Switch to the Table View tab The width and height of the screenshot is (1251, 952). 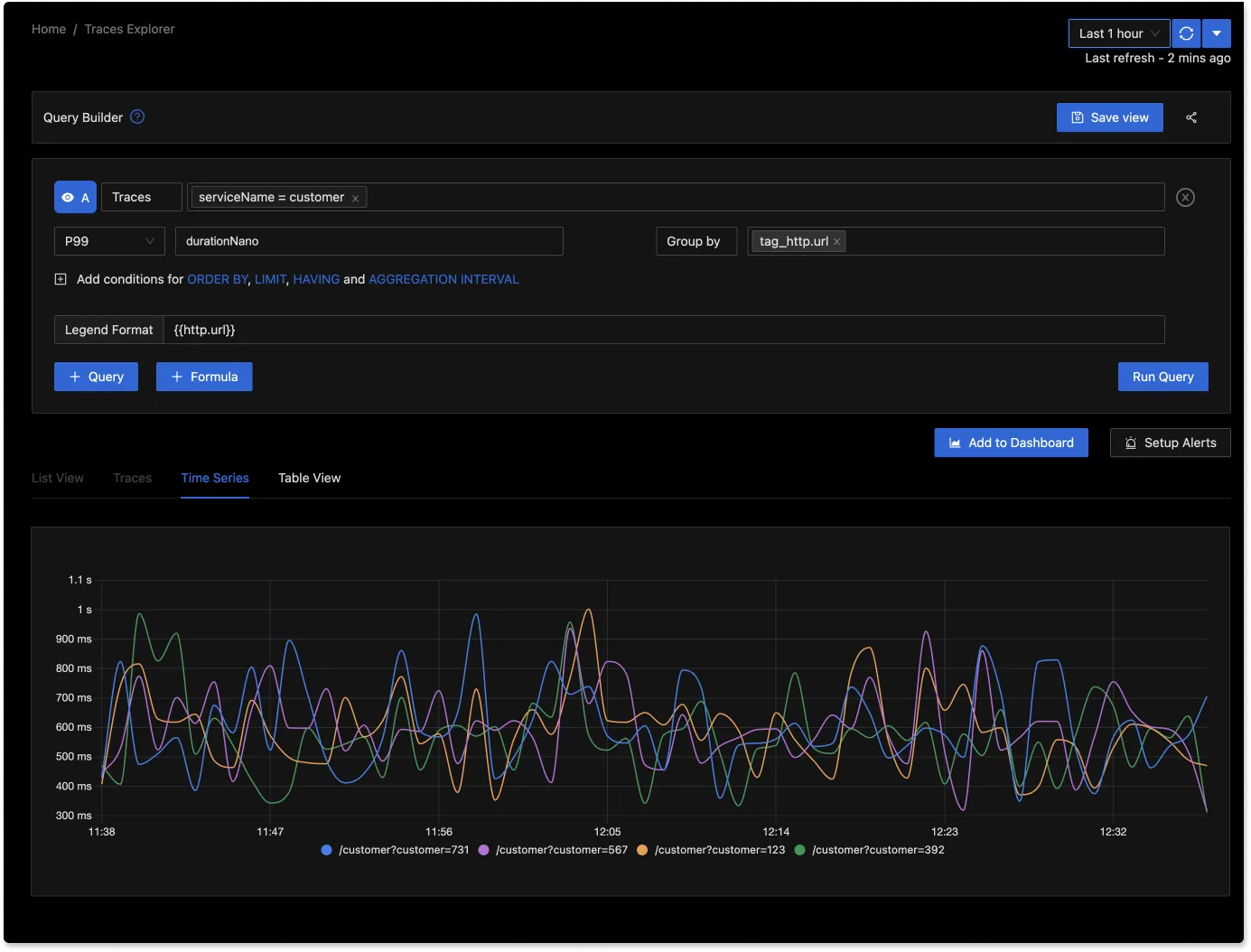(x=310, y=478)
